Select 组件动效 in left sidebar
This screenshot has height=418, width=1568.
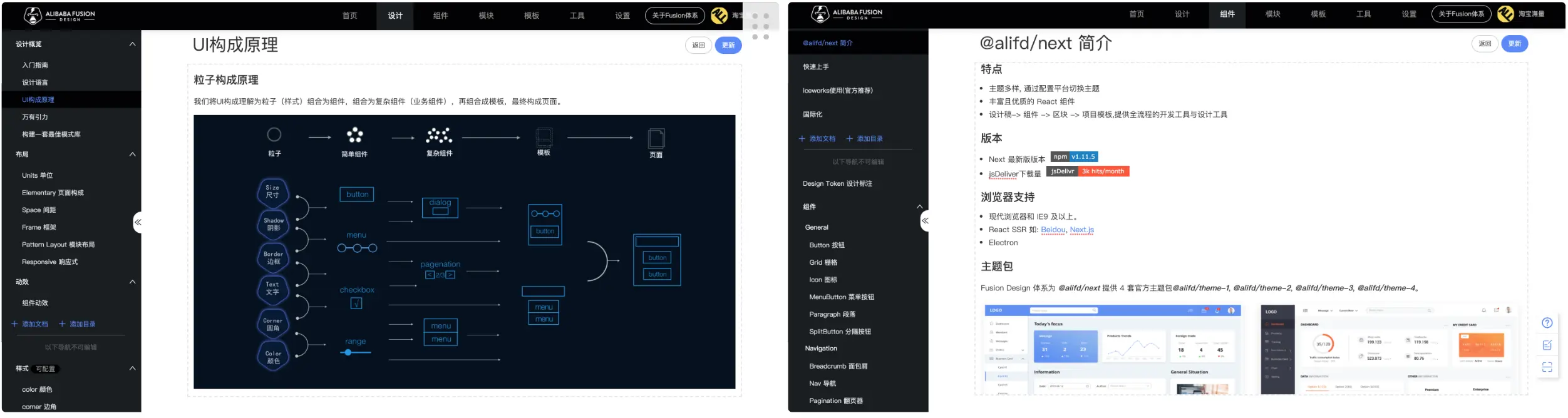[35, 303]
